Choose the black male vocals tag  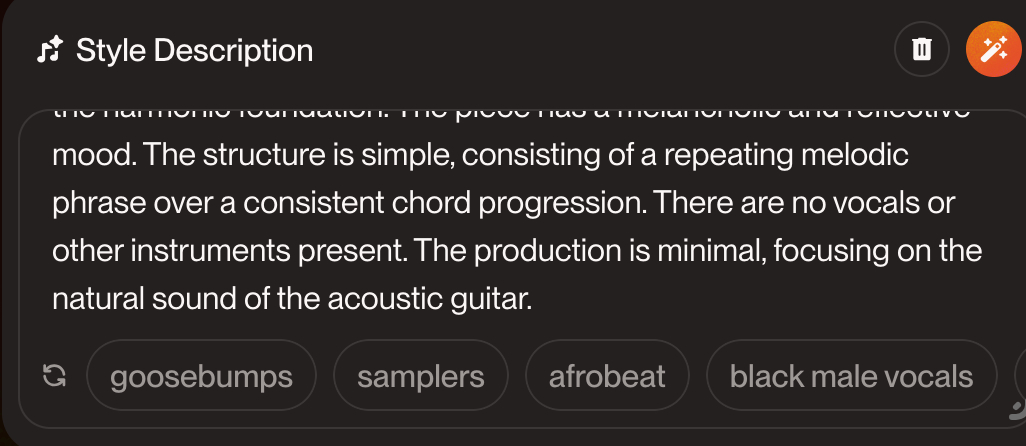point(851,376)
